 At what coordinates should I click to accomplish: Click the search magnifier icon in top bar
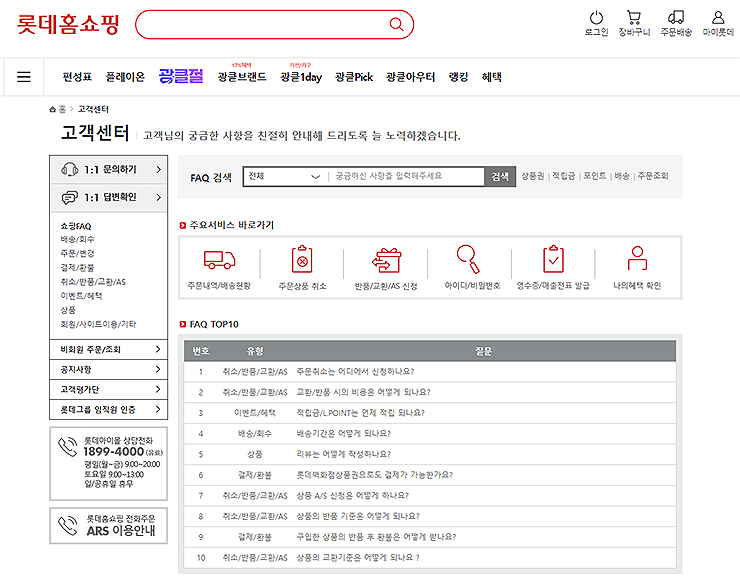click(x=396, y=24)
